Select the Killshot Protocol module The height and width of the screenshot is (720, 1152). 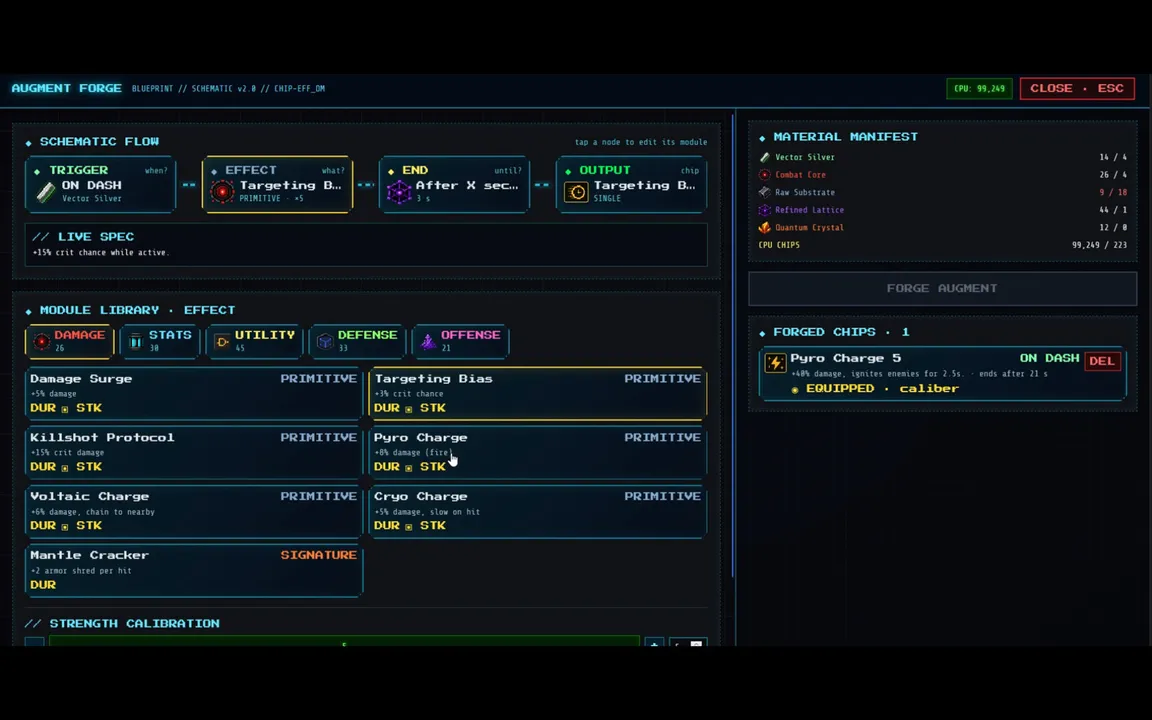pos(194,452)
